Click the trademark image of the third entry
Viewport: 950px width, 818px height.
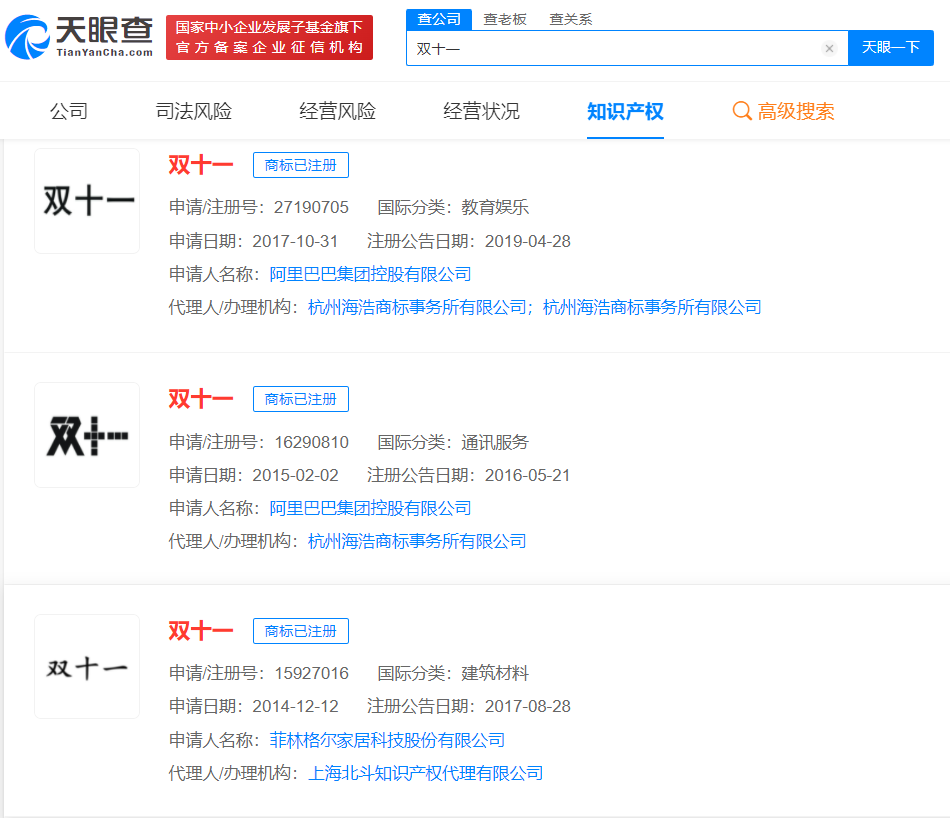click(x=86, y=666)
